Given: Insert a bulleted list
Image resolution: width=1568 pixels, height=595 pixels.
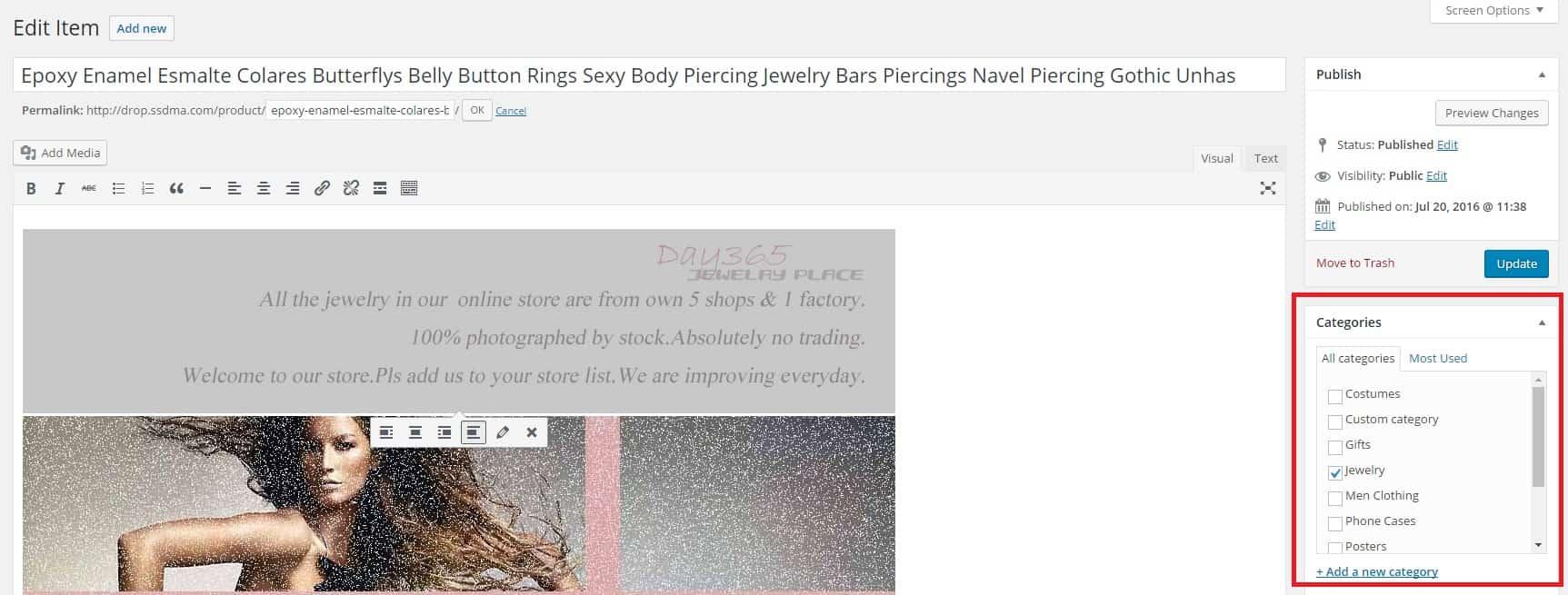Looking at the screenshot, I should (x=118, y=188).
